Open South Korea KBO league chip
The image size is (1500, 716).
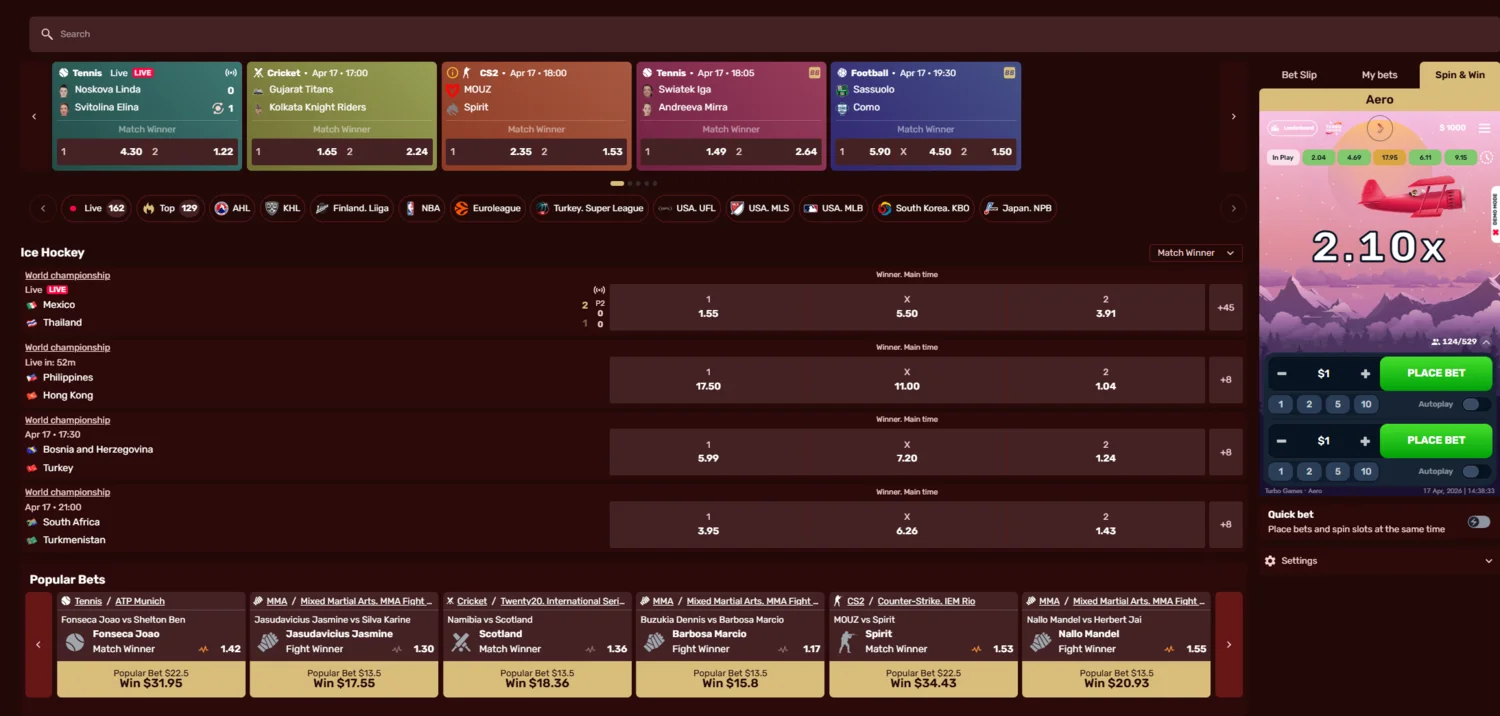click(924, 208)
